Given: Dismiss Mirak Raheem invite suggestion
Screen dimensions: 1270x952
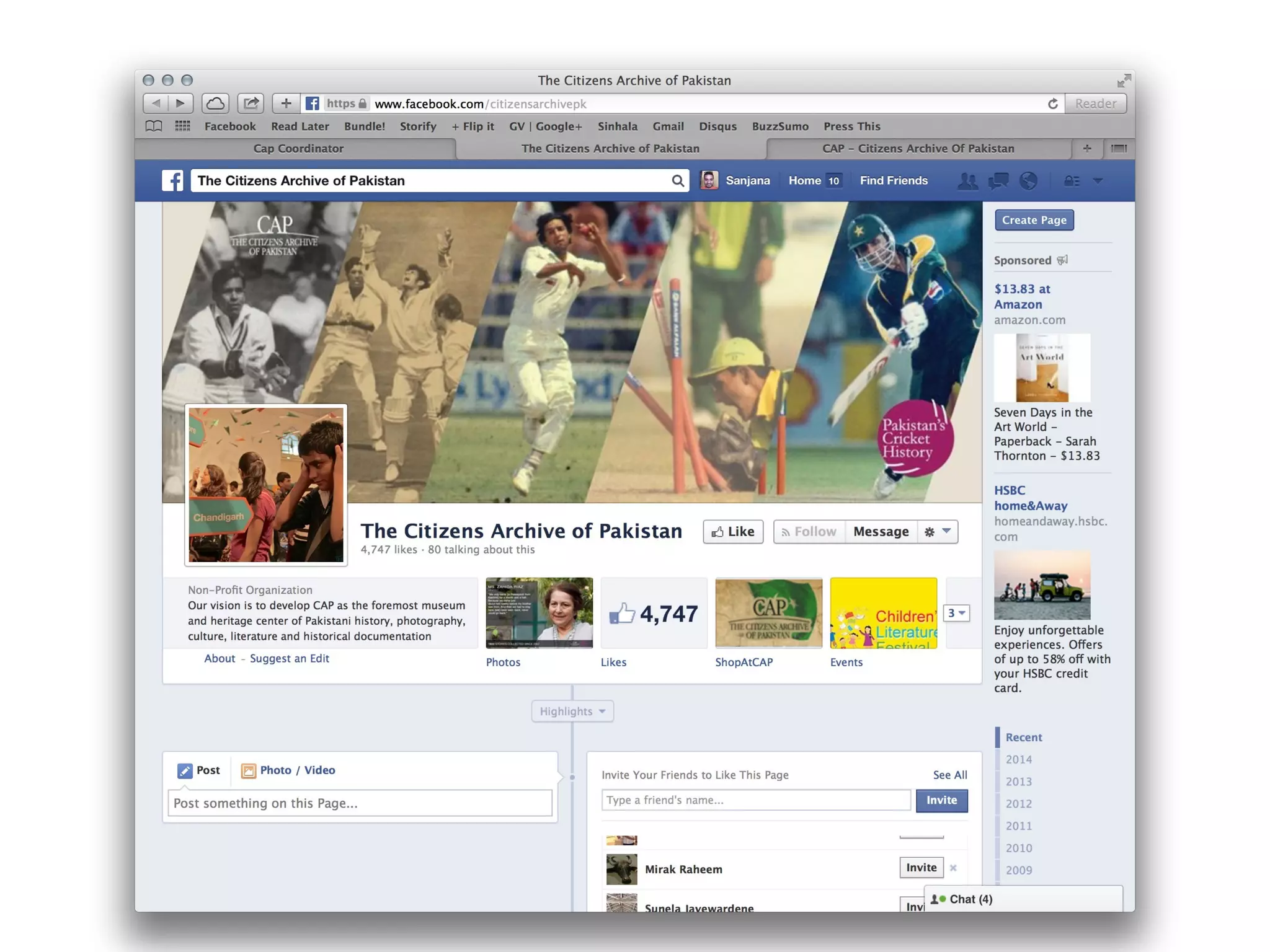Looking at the screenshot, I should point(953,868).
